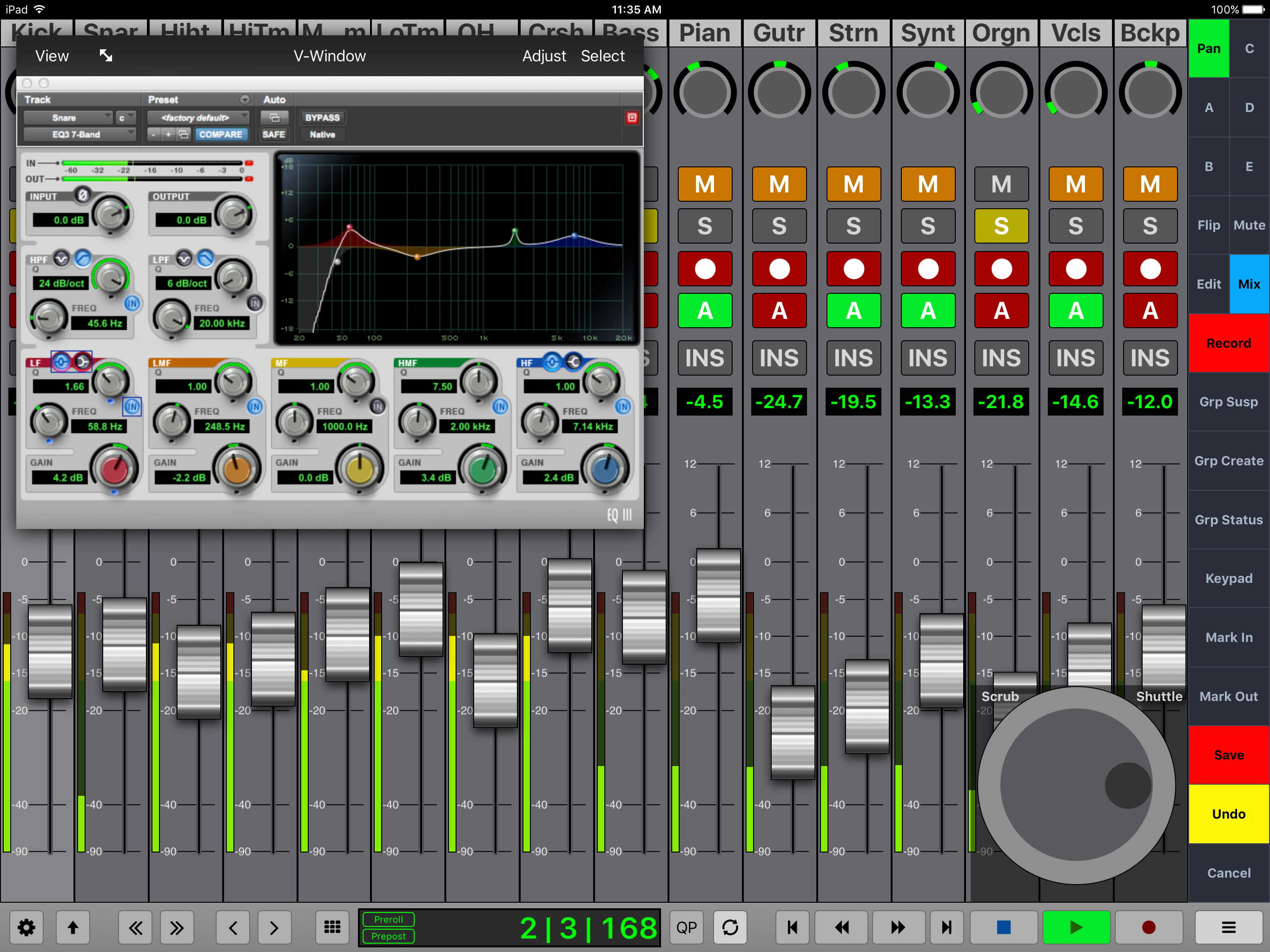
Task: Click the BYPASS button in the plugin
Action: pyautogui.click(x=322, y=118)
